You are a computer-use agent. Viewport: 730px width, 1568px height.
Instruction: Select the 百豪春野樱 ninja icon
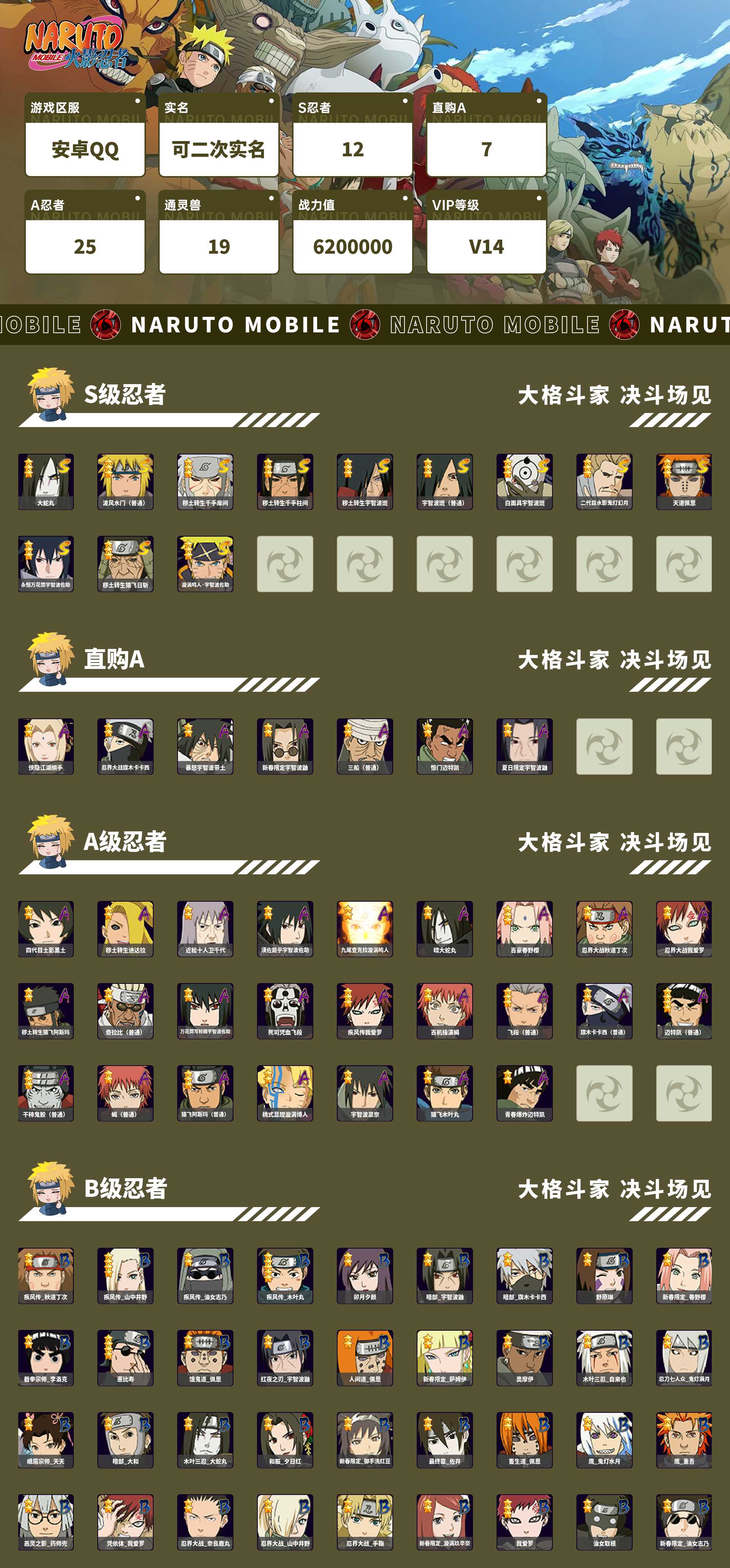tap(524, 929)
